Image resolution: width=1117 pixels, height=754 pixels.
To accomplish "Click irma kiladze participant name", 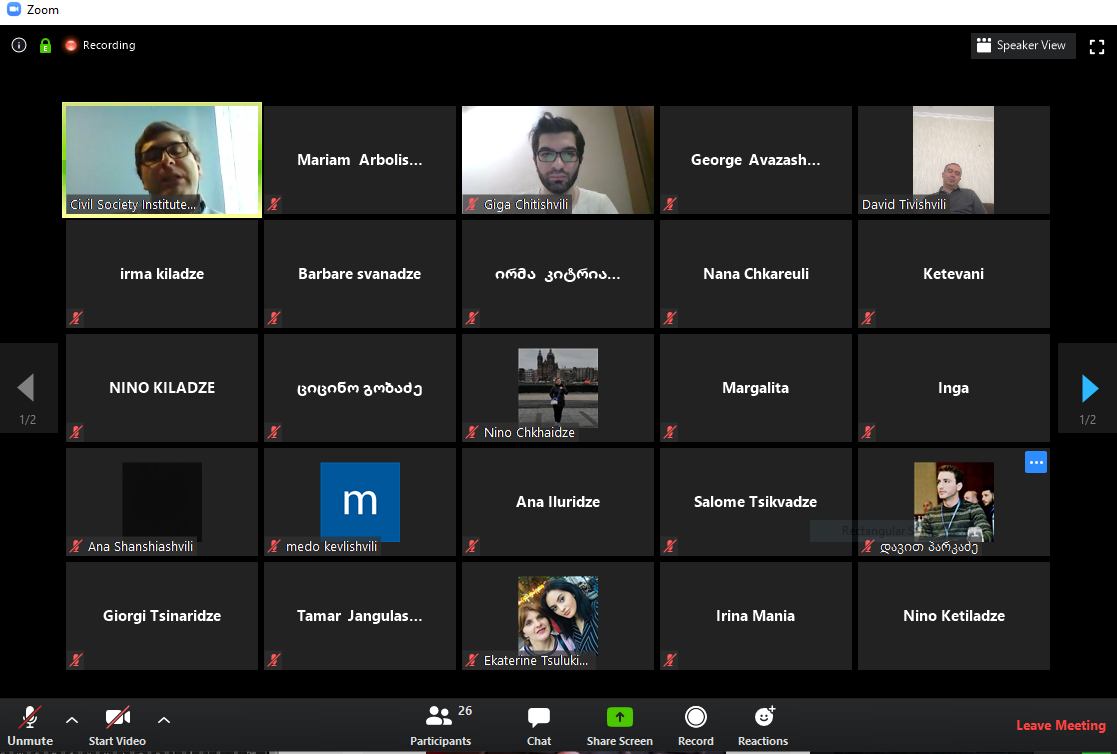I will pos(162,274).
